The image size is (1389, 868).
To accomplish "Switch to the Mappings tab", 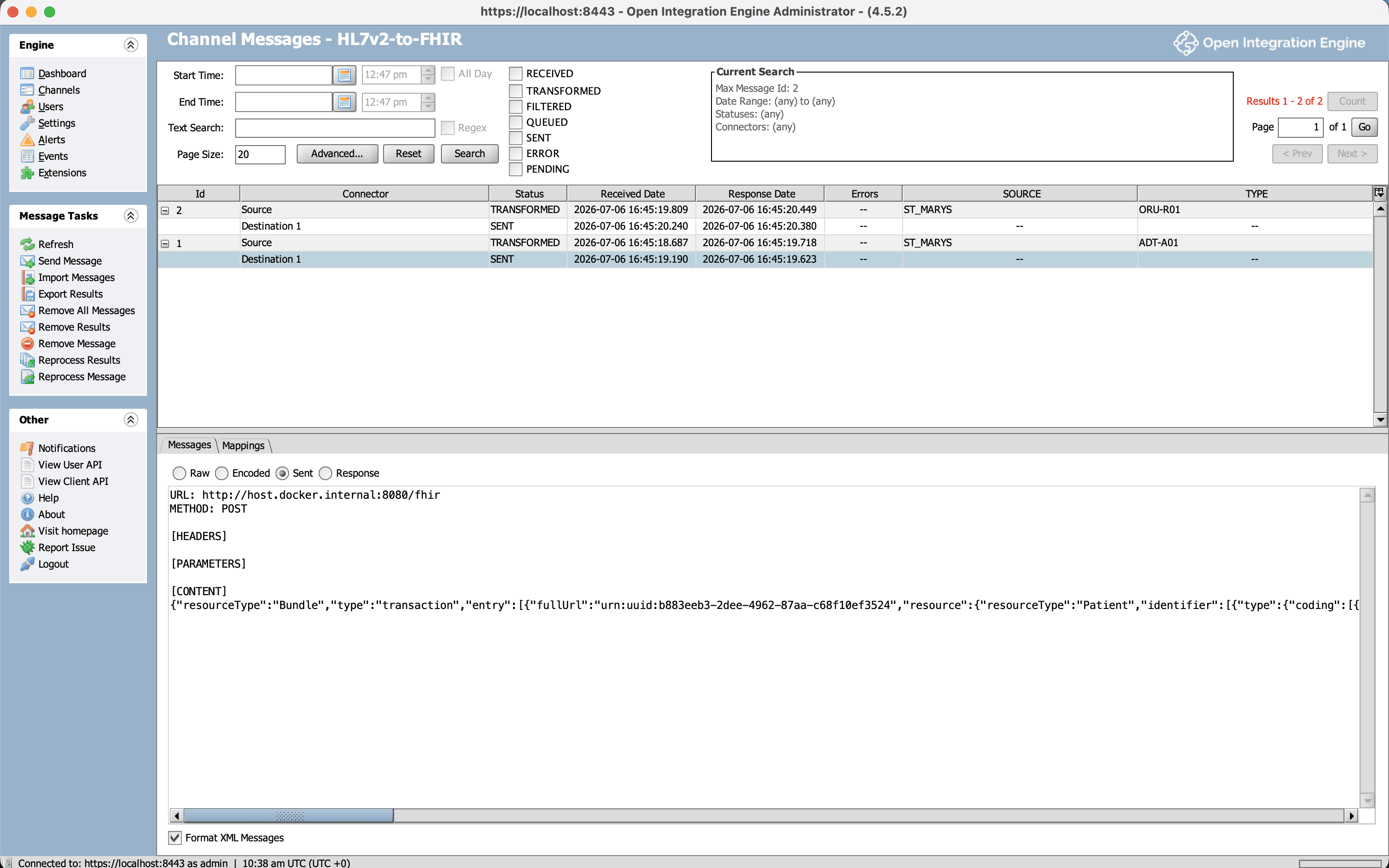I will (x=243, y=445).
